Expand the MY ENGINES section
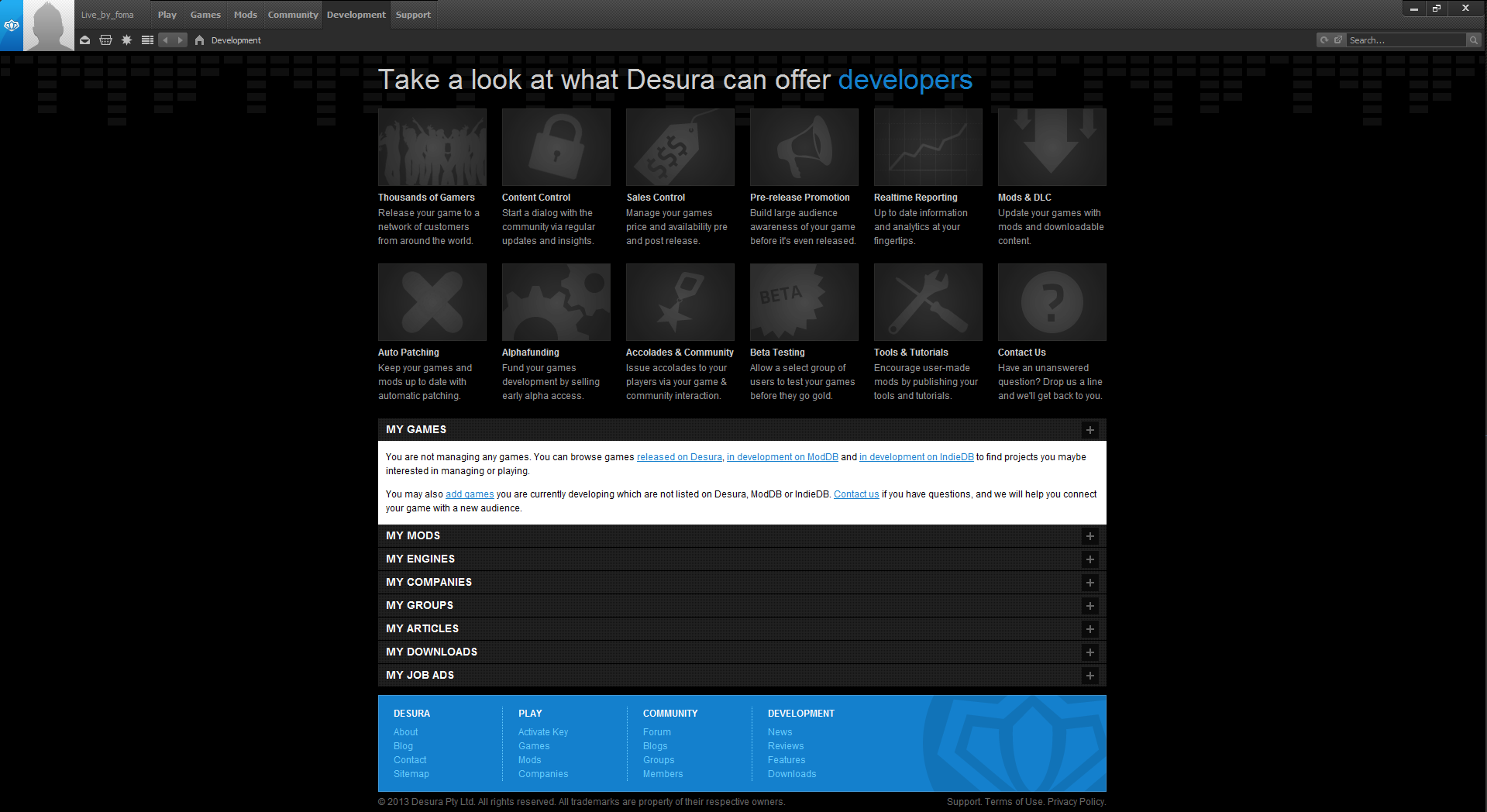 1090,559
